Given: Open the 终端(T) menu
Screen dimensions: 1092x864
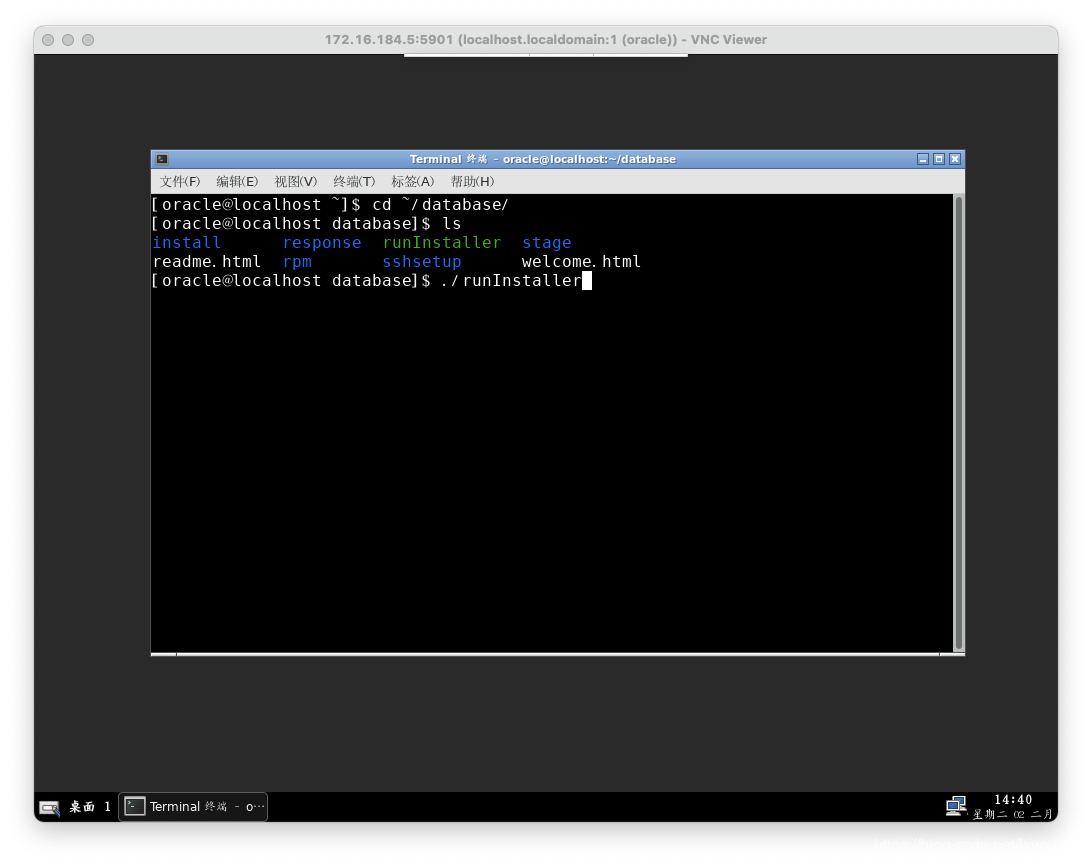Looking at the screenshot, I should [x=354, y=182].
